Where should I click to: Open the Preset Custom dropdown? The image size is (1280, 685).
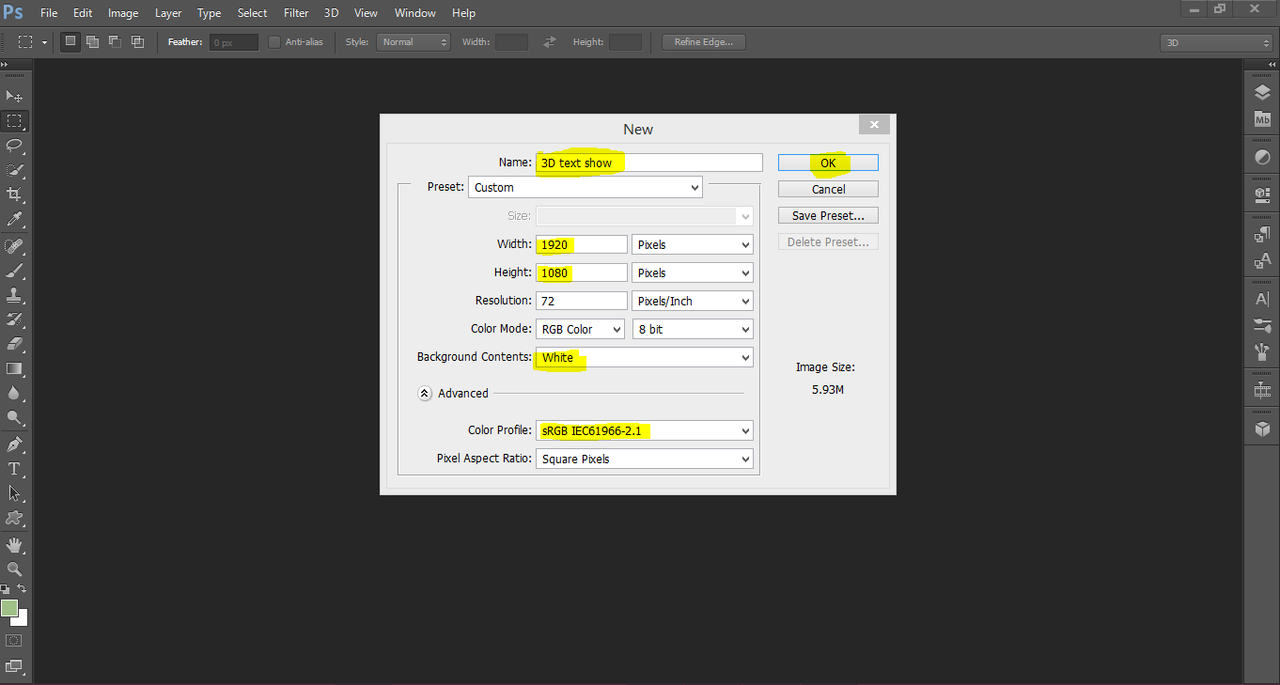click(585, 187)
